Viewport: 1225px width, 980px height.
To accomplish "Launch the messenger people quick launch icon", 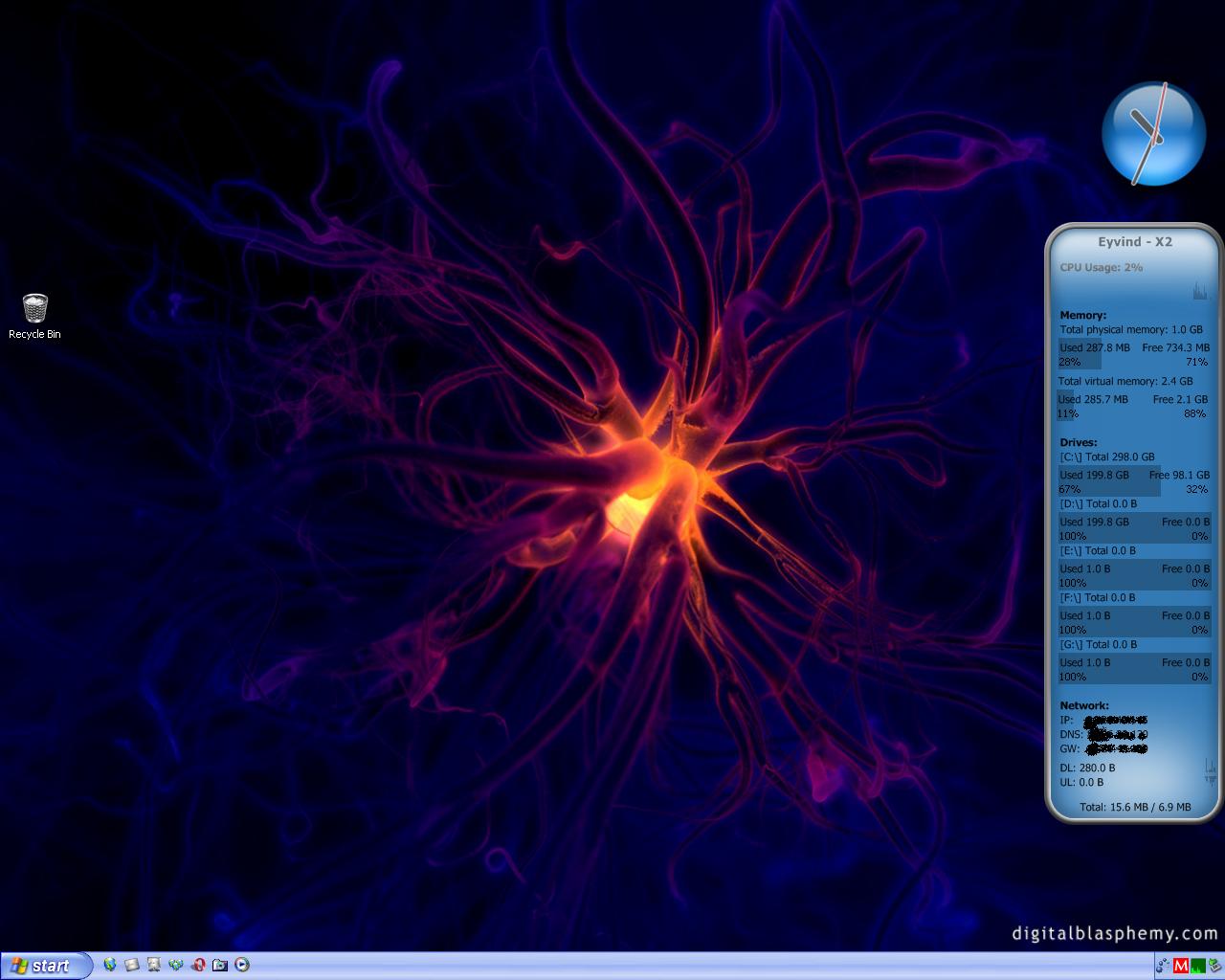I will (x=176, y=965).
